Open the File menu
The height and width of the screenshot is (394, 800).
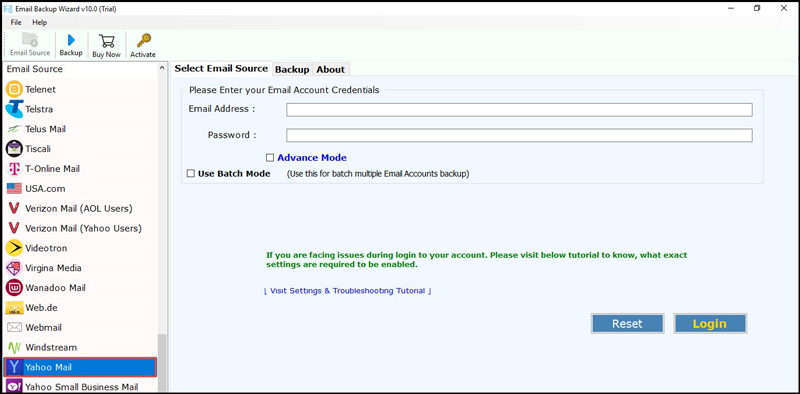click(x=16, y=22)
